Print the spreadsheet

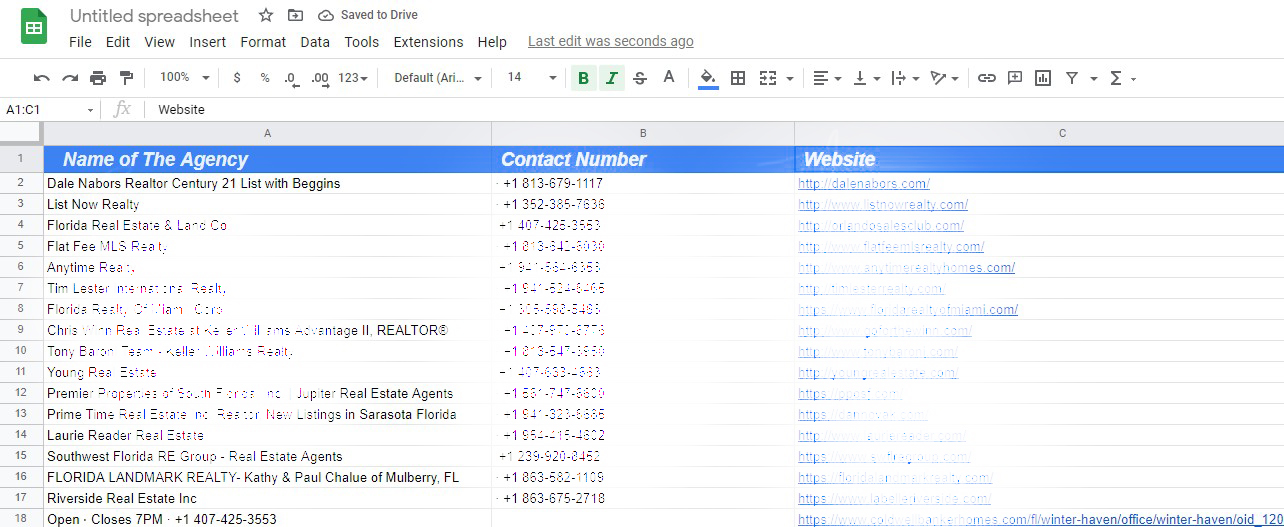(x=98, y=78)
